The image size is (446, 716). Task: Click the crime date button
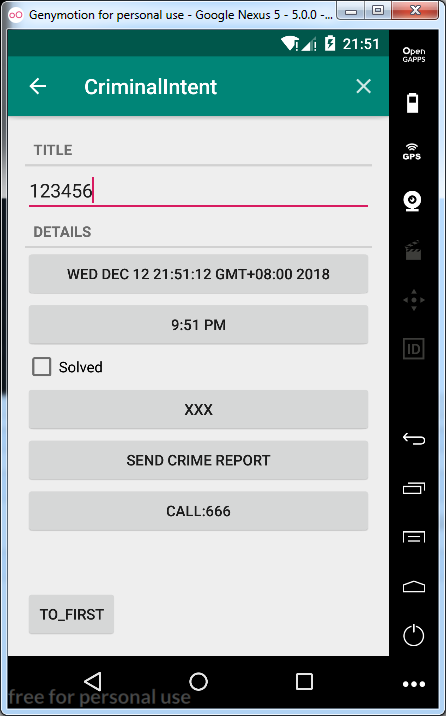(x=199, y=274)
